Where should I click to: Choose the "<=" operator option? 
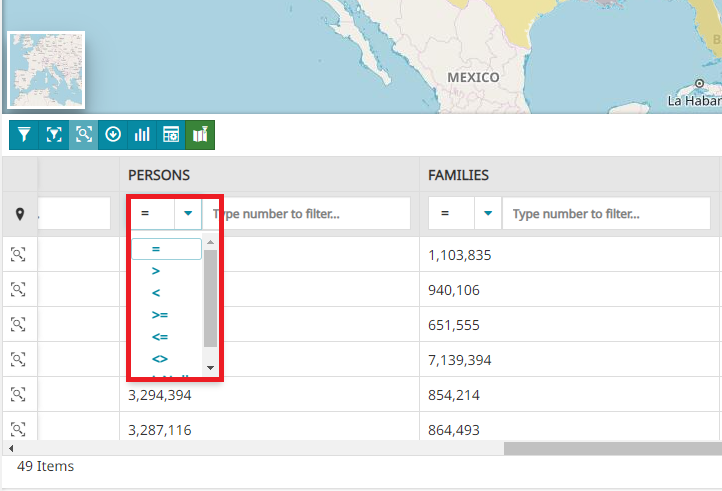[159, 336]
